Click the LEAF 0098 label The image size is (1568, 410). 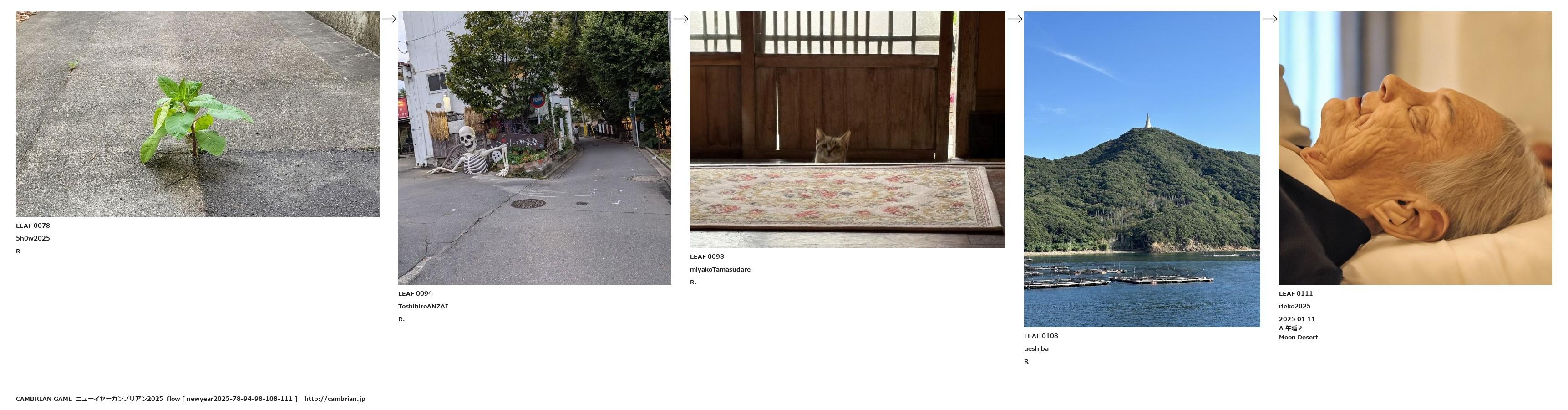point(707,257)
